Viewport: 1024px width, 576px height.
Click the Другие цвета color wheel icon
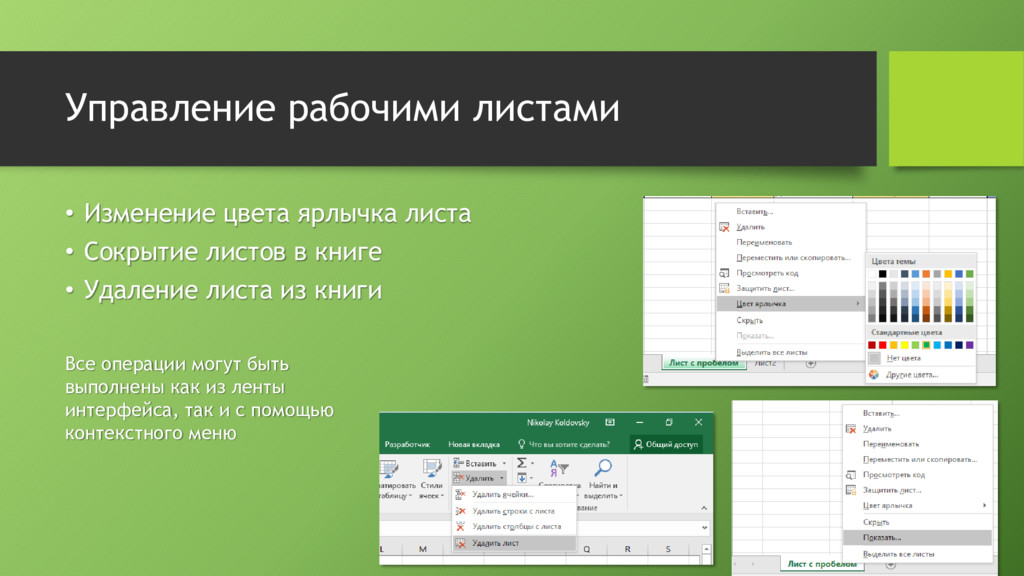pos(874,374)
